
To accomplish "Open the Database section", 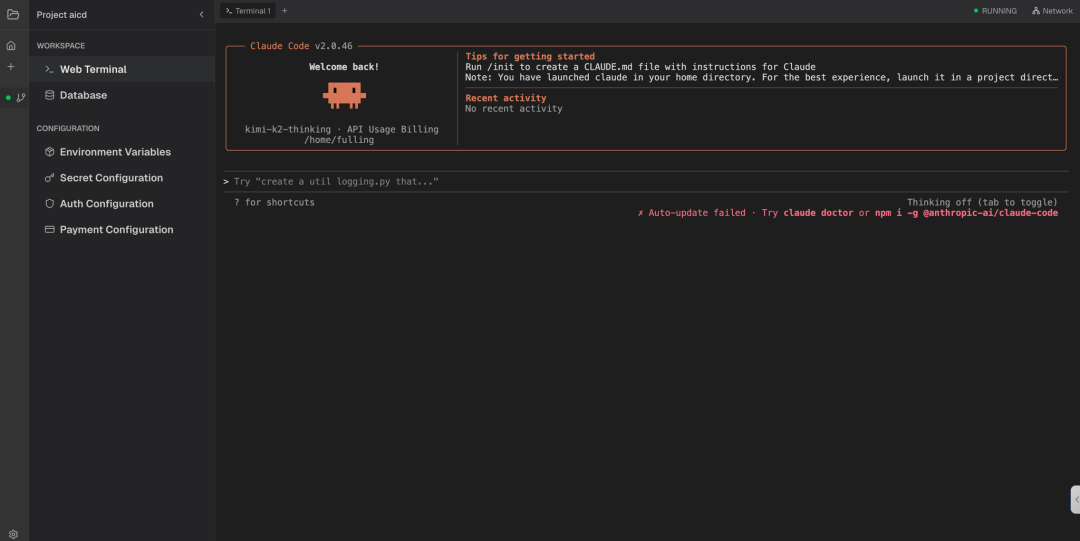I will click(83, 96).
